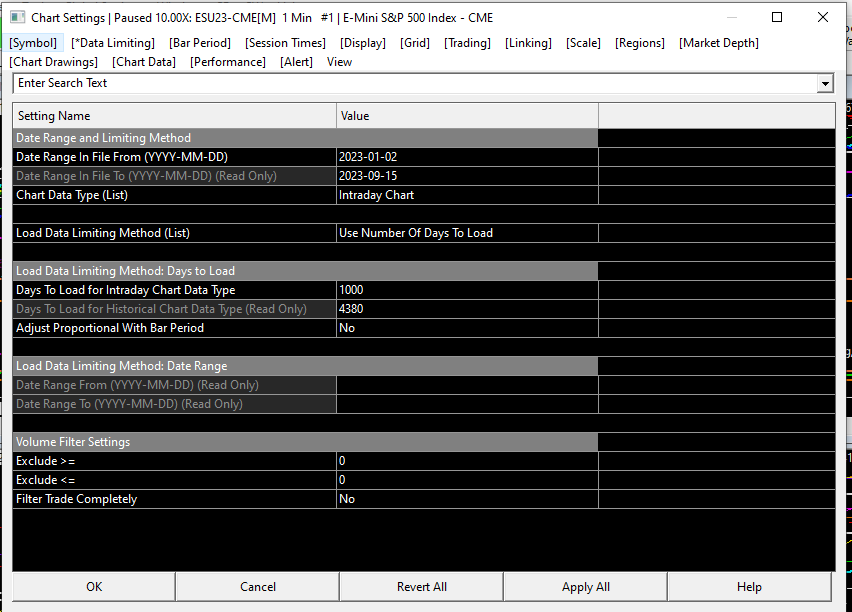Focus the Enter Search Text field
This screenshot has width=852, height=612.
click(415, 84)
